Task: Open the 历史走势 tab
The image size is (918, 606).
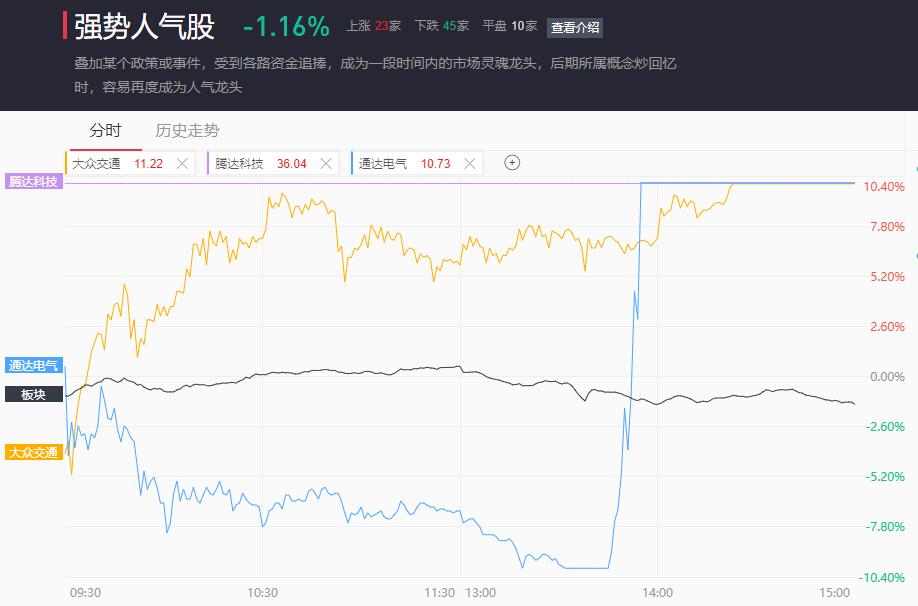Action: tap(187, 130)
